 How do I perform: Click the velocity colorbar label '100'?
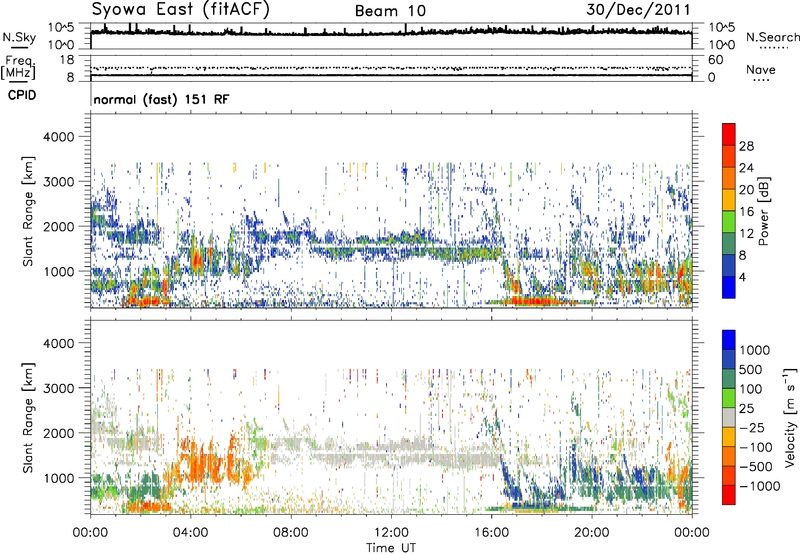[x=750, y=389]
